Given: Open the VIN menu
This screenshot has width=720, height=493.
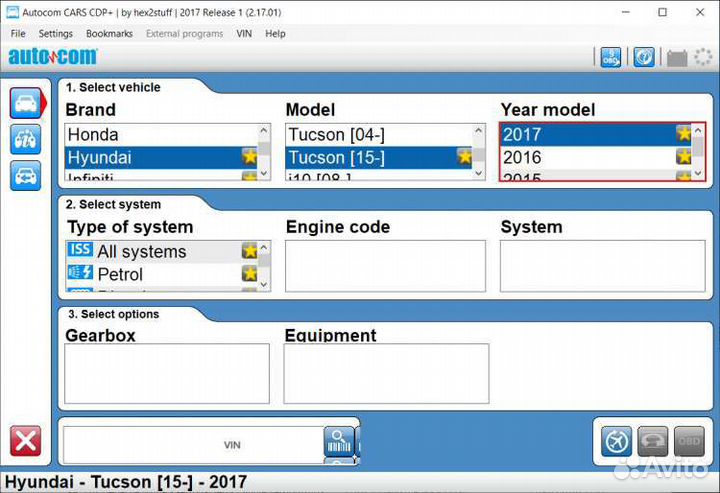Looking at the screenshot, I should (x=244, y=34).
